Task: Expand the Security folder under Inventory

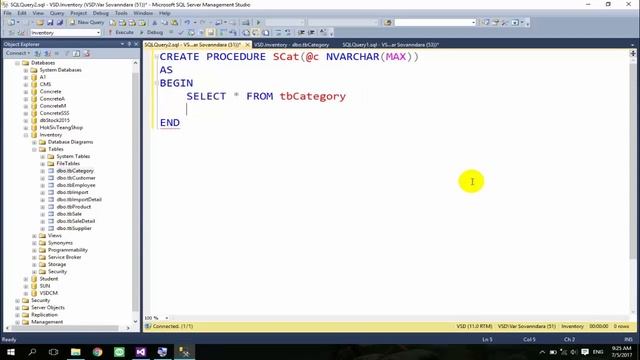Action: tap(35, 272)
